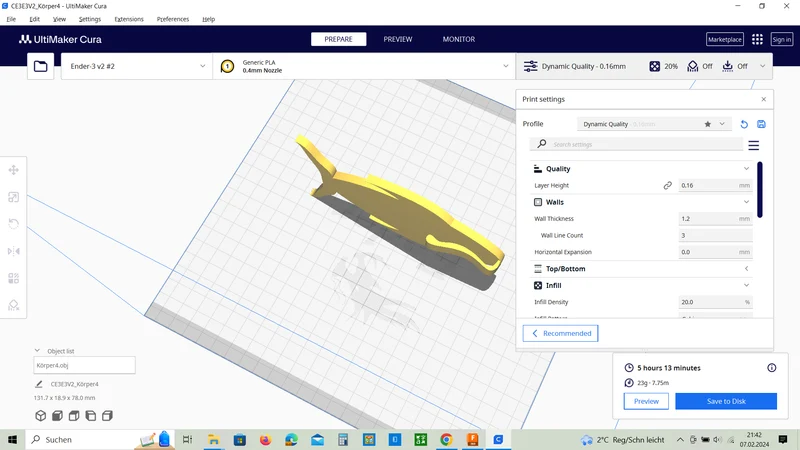This screenshot has height=450, width=800.
Task: Click the Recommended button
Action: pos(560,333)
